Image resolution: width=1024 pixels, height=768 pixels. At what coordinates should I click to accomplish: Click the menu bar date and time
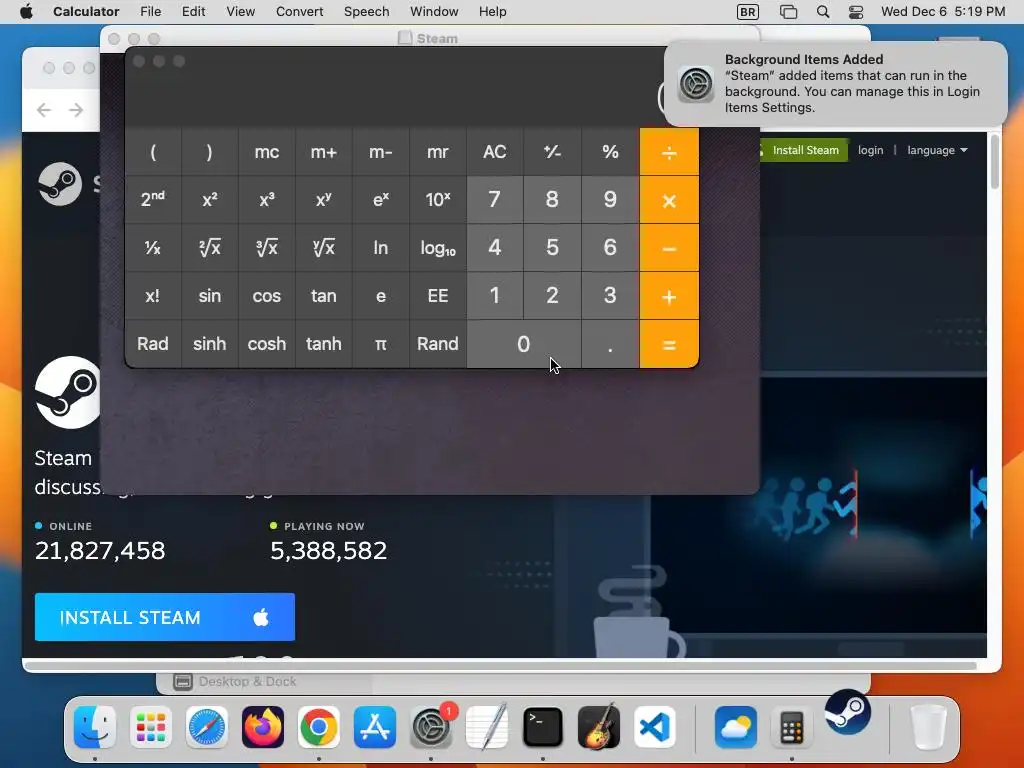tap(942, 12)
